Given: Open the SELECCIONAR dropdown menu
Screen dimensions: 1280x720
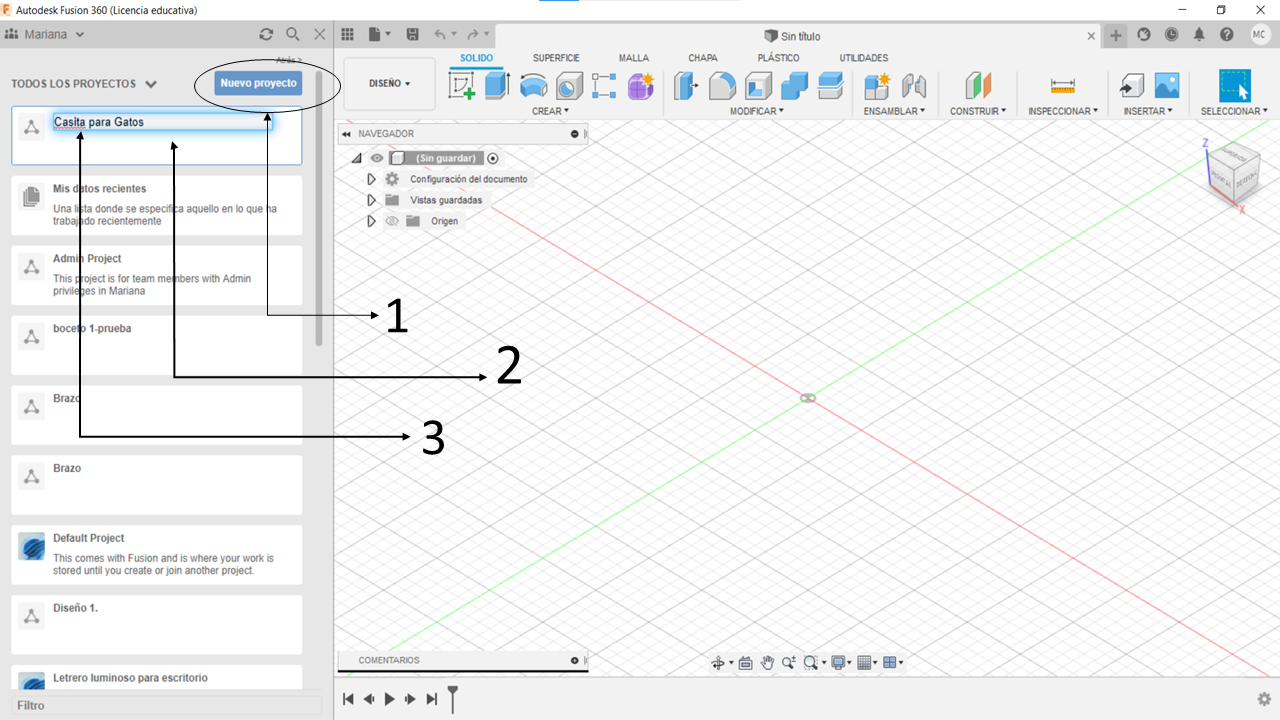Looking at the screenshot, I should pyautogui.click(x=1234, y=111).
